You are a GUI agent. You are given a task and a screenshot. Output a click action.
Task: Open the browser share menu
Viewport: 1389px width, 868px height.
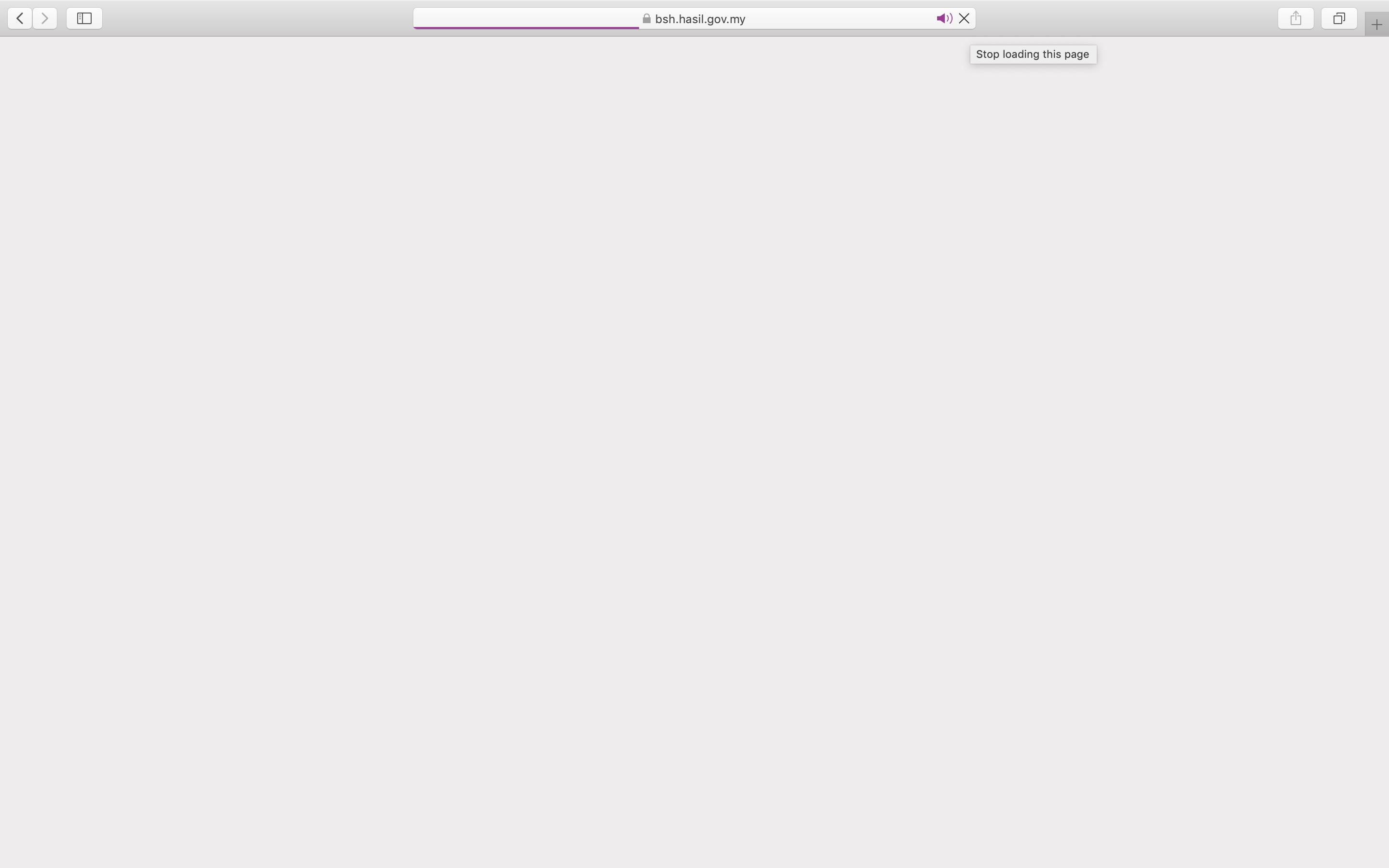(x=1296, y=18)
